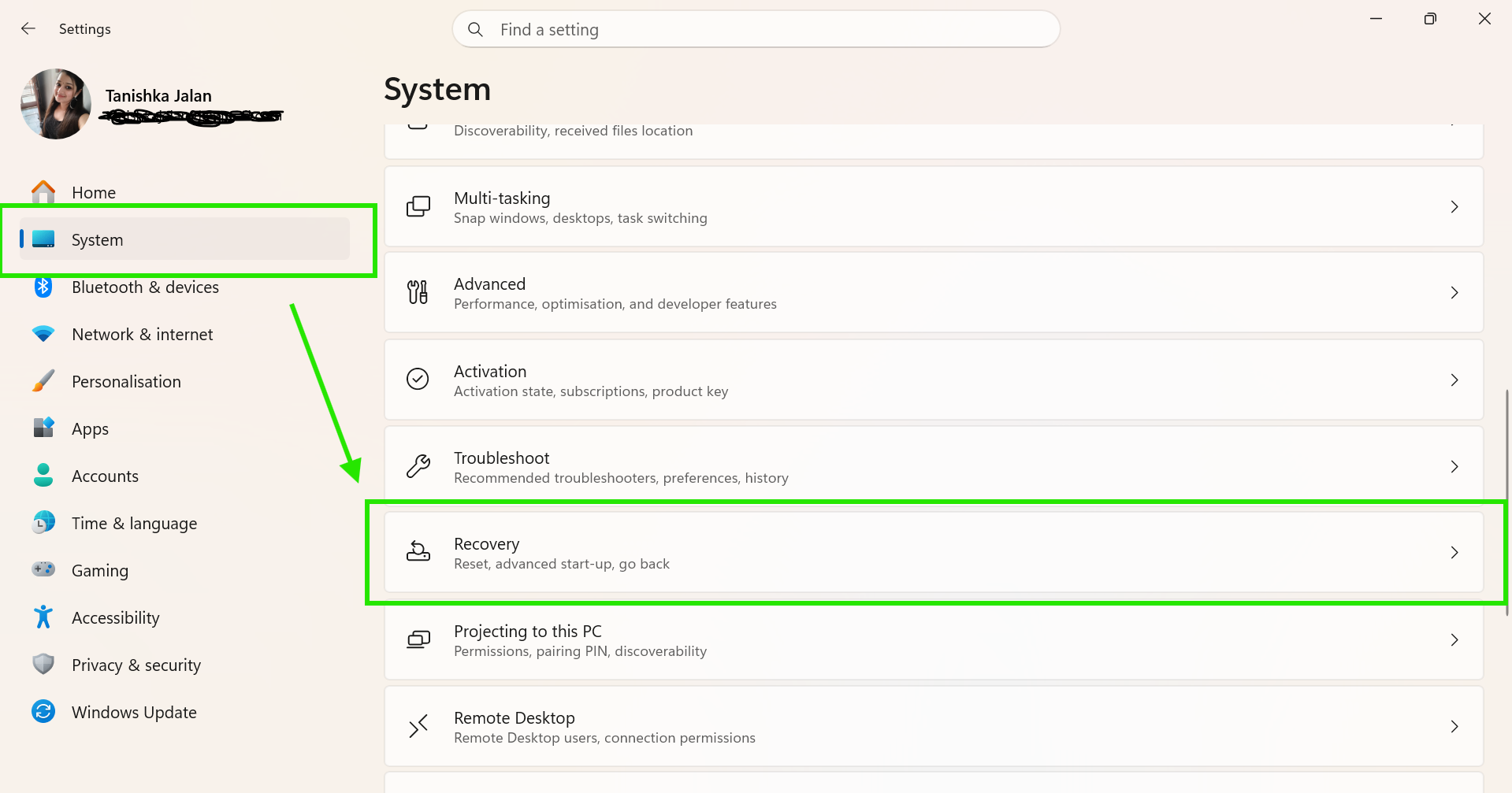Open Windows Update label
Screen dimensions: 1512x793
coord(134,713)
